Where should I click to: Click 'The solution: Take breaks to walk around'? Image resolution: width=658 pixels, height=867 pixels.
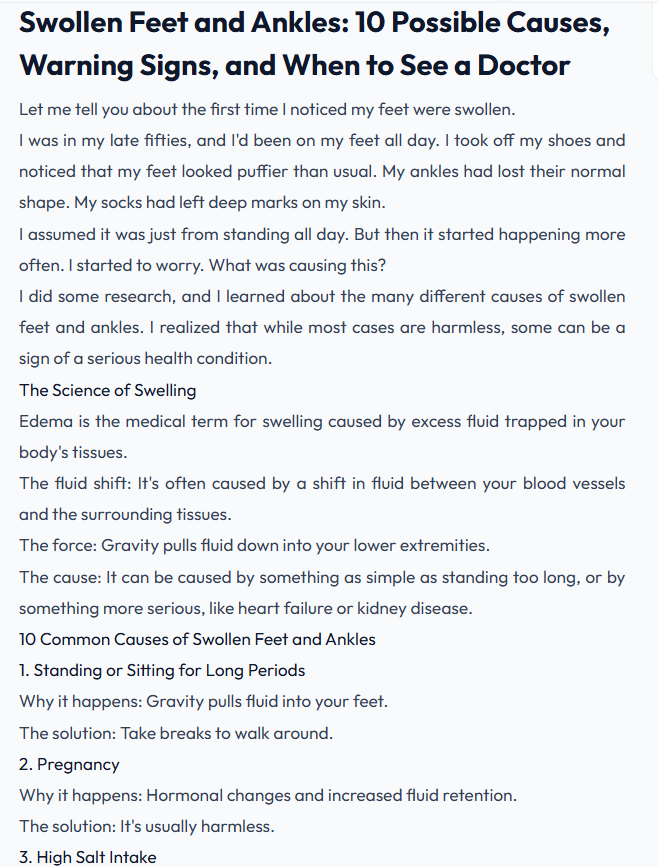pyautogui.click(x=176, y=733)
